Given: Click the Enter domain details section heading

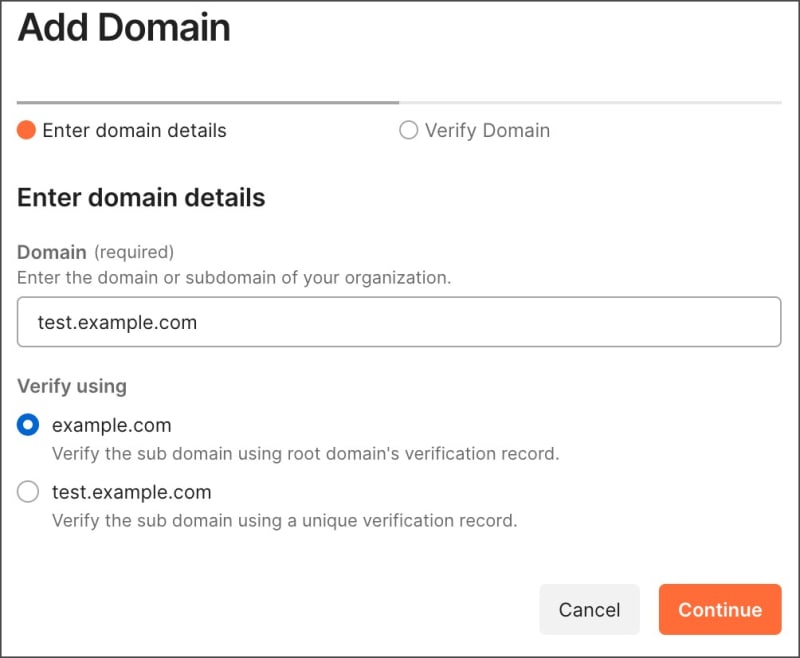Looking at the screenshot, I should pos(139,197).
